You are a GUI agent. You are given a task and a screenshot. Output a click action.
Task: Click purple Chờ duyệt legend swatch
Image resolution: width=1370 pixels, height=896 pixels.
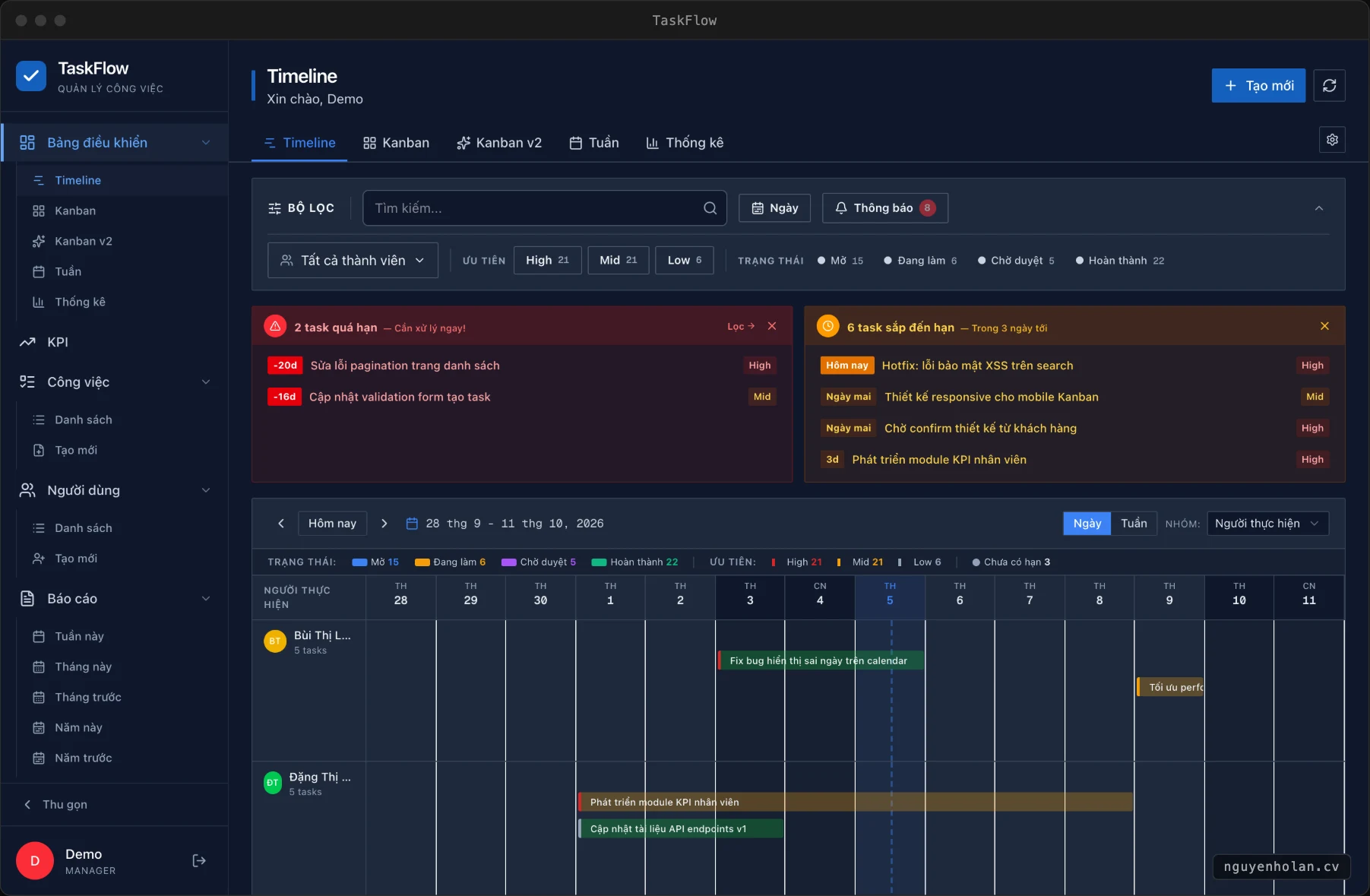point(509,562)
